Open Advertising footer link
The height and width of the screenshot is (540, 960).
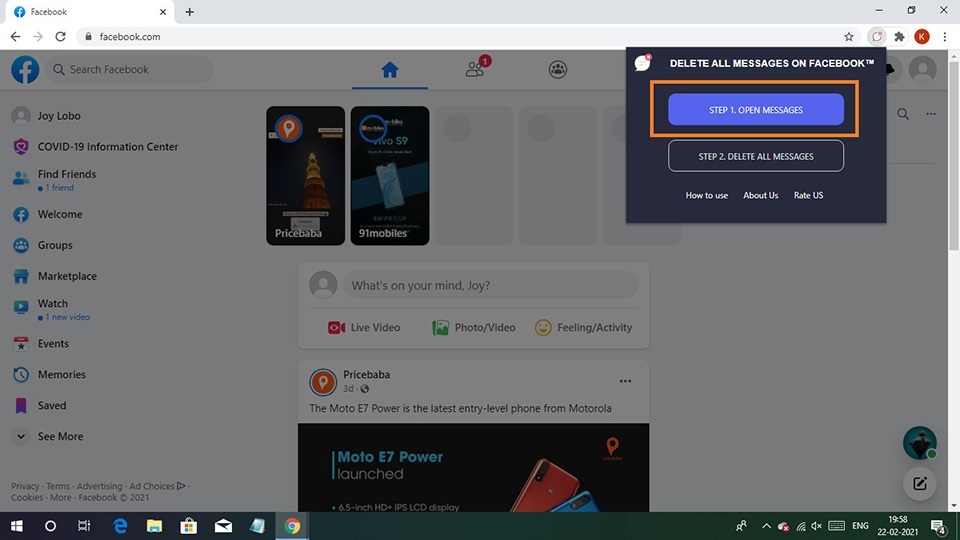pos(99,486)
